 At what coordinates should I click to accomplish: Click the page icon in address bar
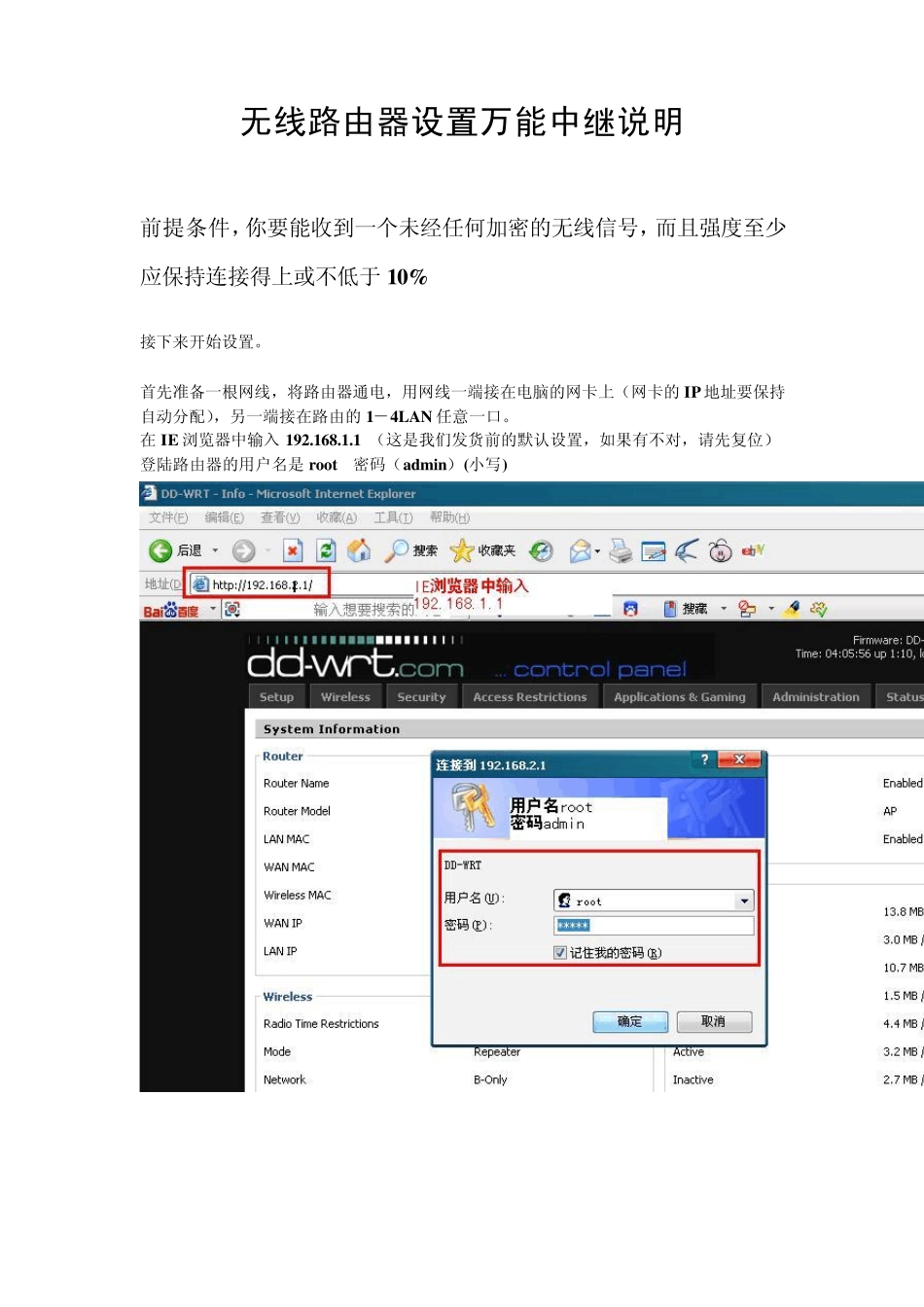(x=200, y=585)
